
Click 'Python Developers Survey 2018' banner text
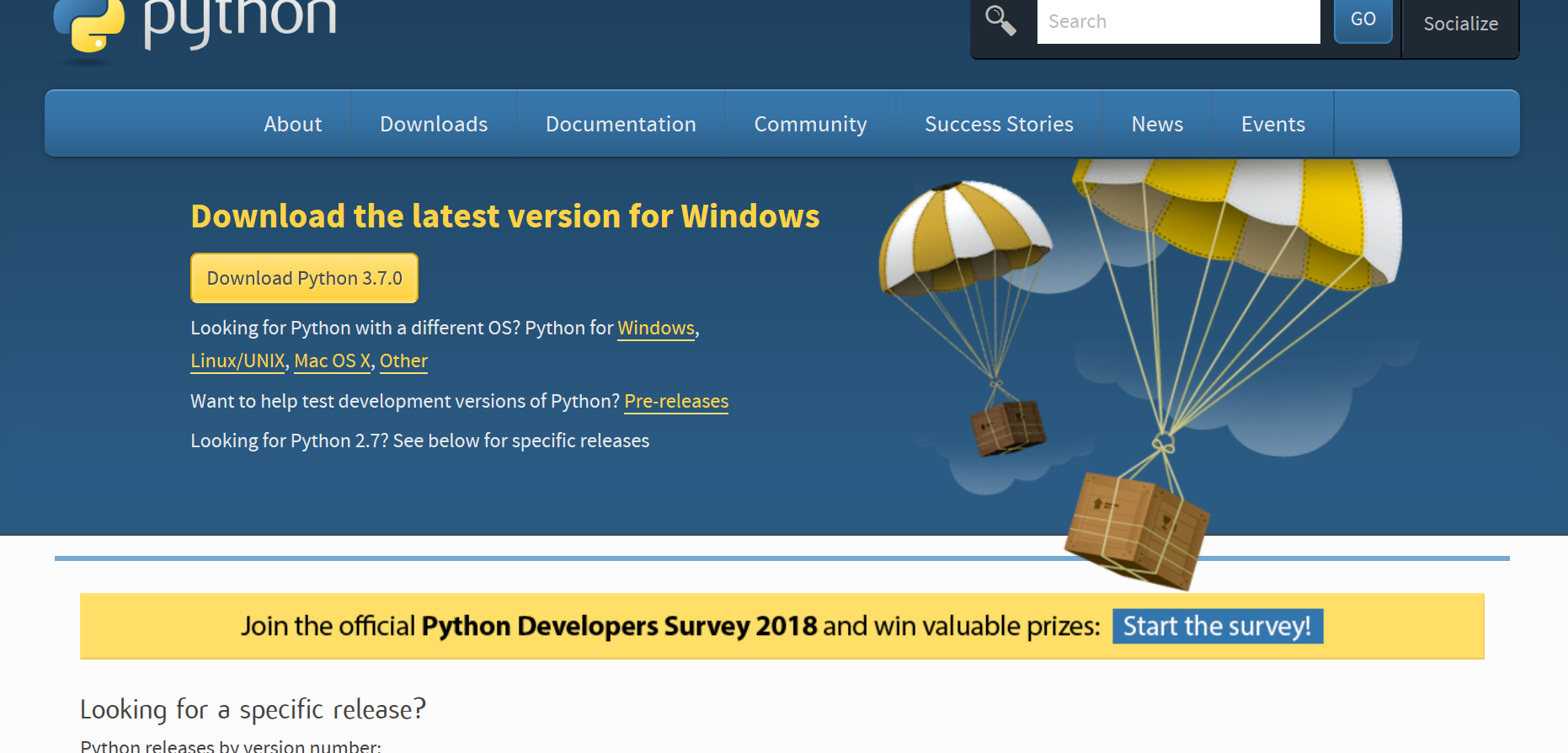tap(619, 626)
